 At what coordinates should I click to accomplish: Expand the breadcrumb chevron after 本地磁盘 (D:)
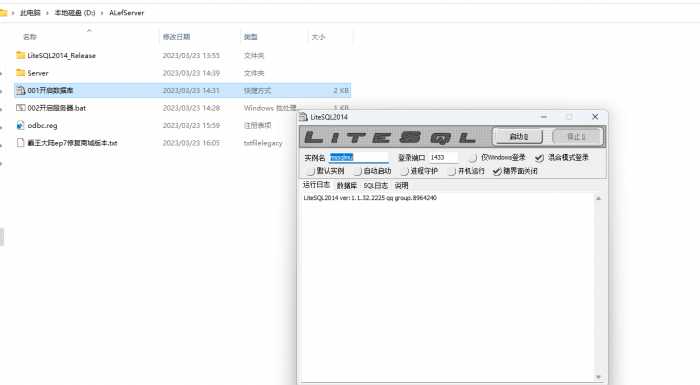tap(102, 13)
